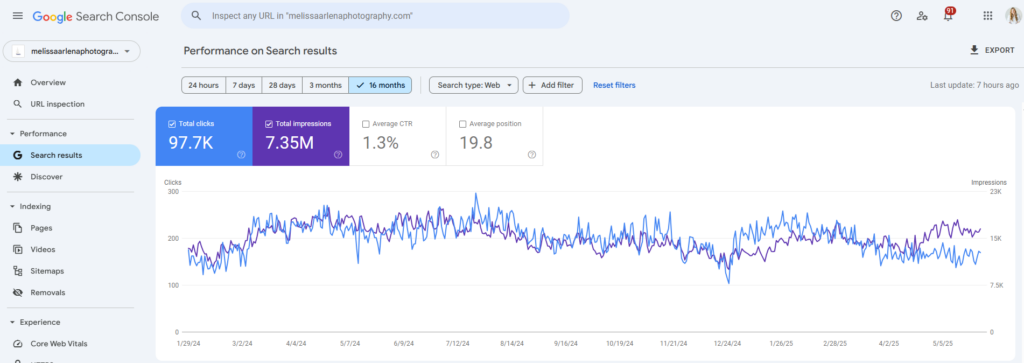Collapse the Performance sidebar section
The height and width of the screenshot is (363, 1024).
coord(12,134)
